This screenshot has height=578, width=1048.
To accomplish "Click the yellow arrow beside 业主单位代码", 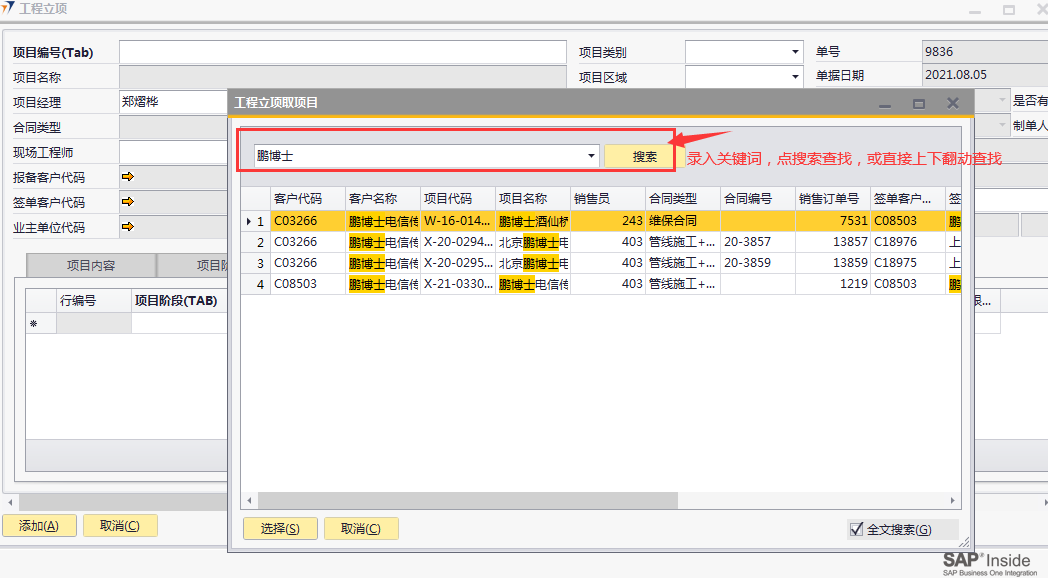I will click(128, 227).
